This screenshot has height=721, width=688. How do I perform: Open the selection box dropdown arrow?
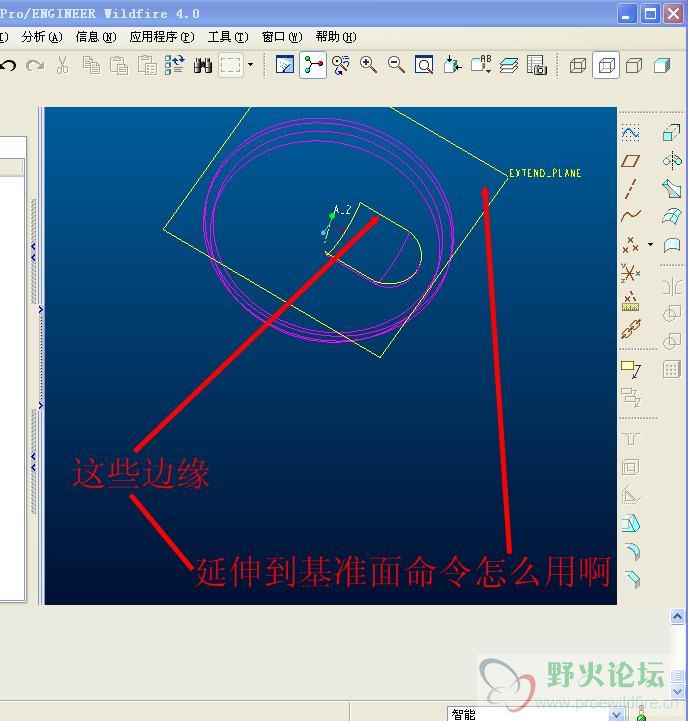[x=250, y=64]
